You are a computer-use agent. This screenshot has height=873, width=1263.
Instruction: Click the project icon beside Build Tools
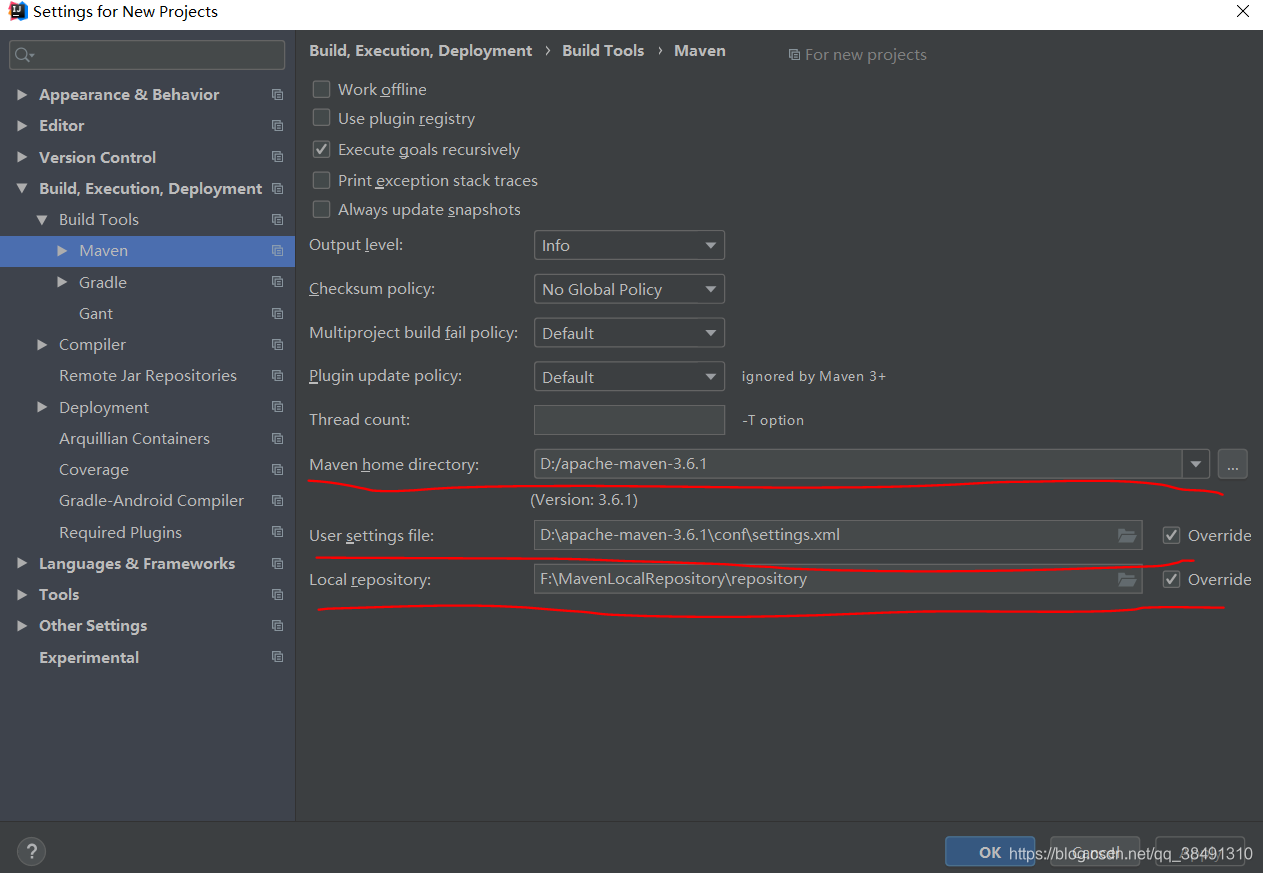[x=277, y=220]
